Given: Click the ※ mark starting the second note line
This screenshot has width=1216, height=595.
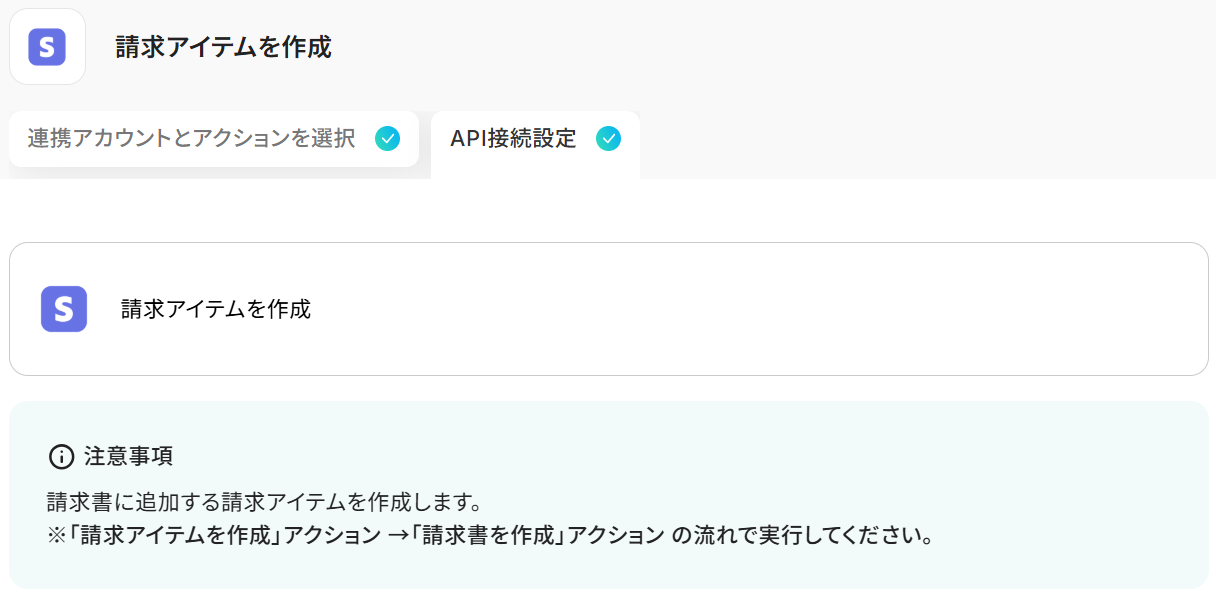Looking at the screenshot, I should pyautogui.click(x=56, y=535).
